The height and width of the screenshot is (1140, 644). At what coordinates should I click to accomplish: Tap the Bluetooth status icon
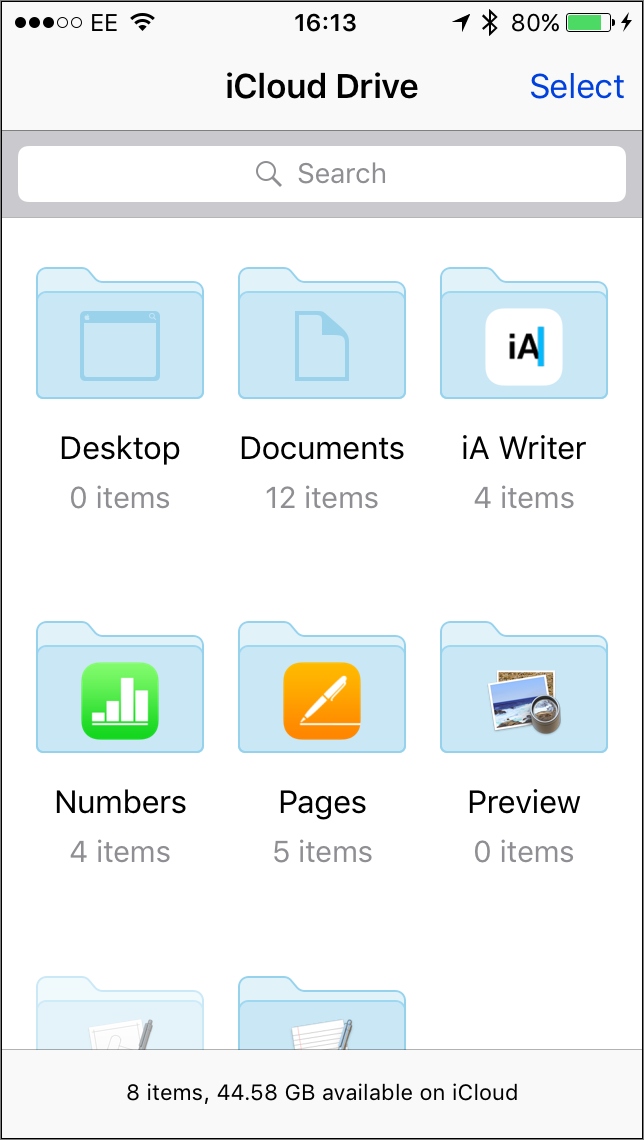click(x=491, y=23)
